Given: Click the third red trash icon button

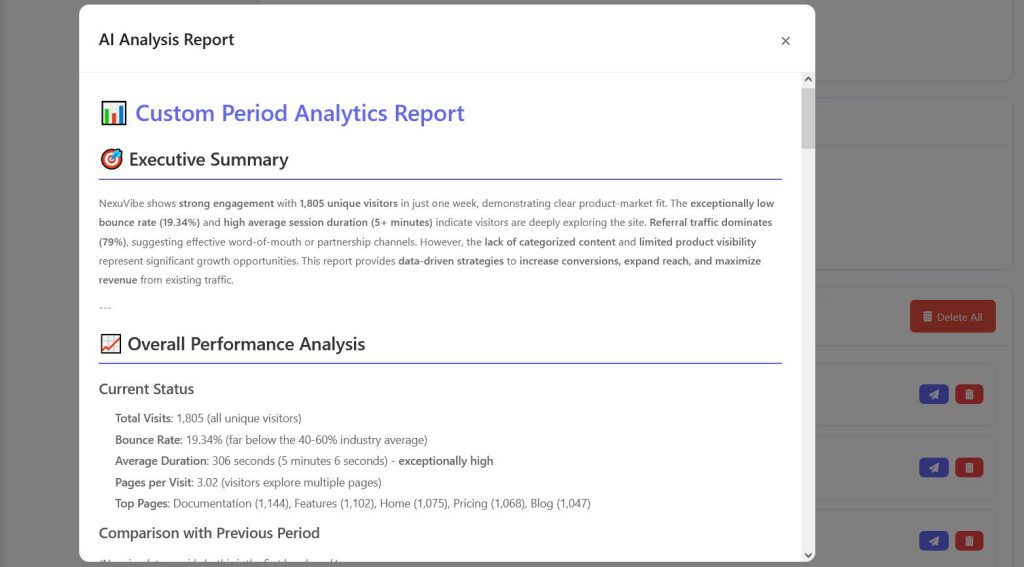Looking at the screenshot, I should [969, 540].
